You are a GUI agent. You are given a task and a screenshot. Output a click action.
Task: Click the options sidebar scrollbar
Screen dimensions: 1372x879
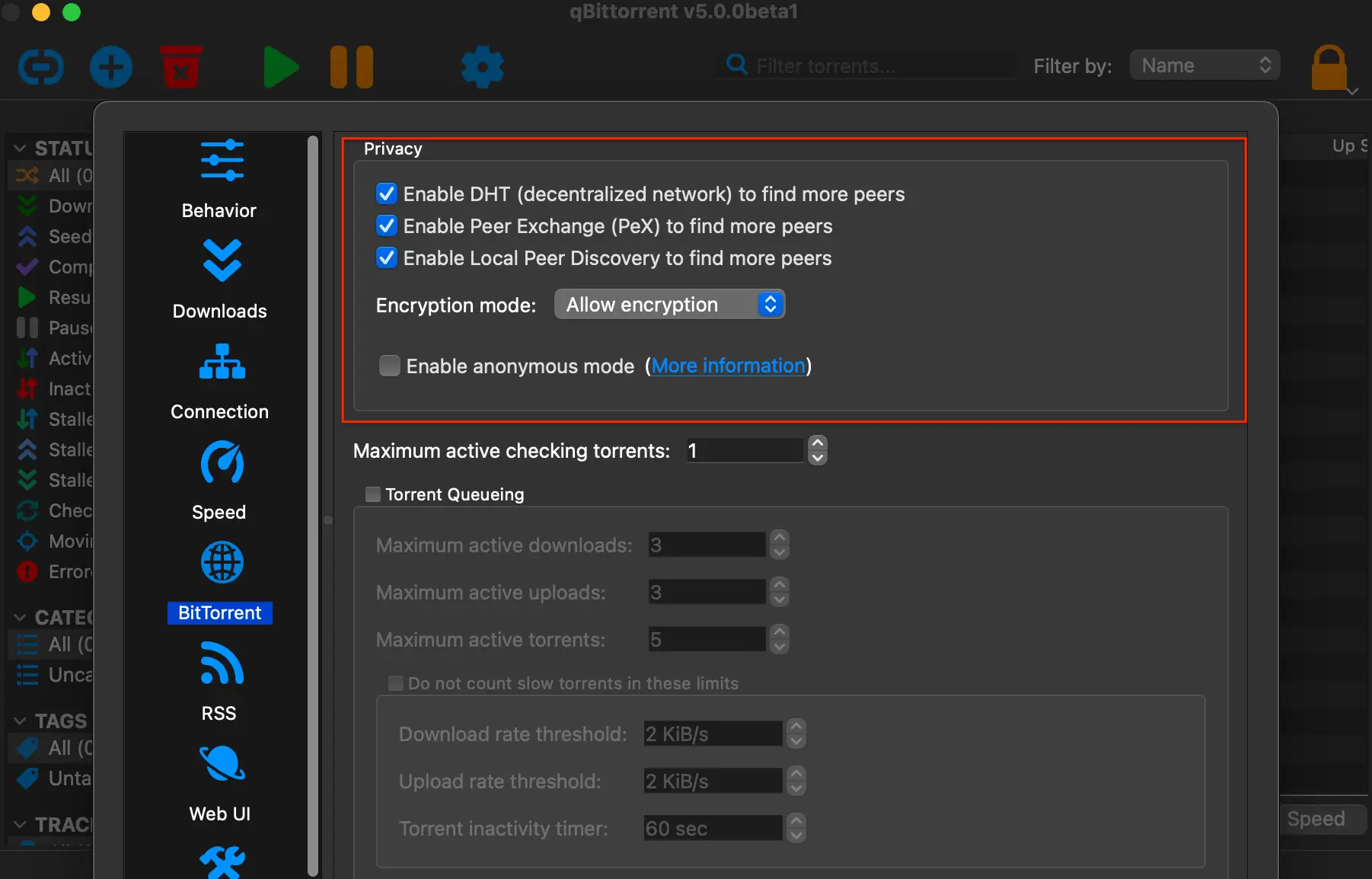312,506
